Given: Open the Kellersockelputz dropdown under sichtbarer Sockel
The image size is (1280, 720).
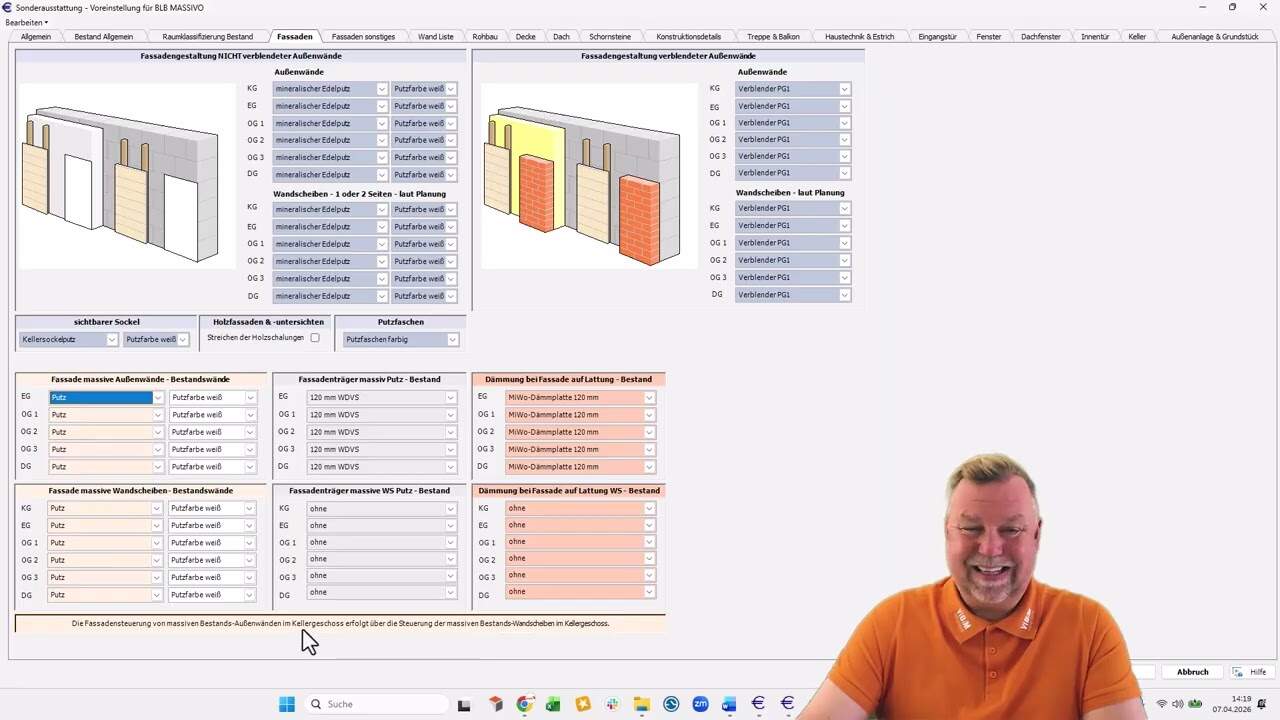Looking at the screenshot, I should (68, 339).
